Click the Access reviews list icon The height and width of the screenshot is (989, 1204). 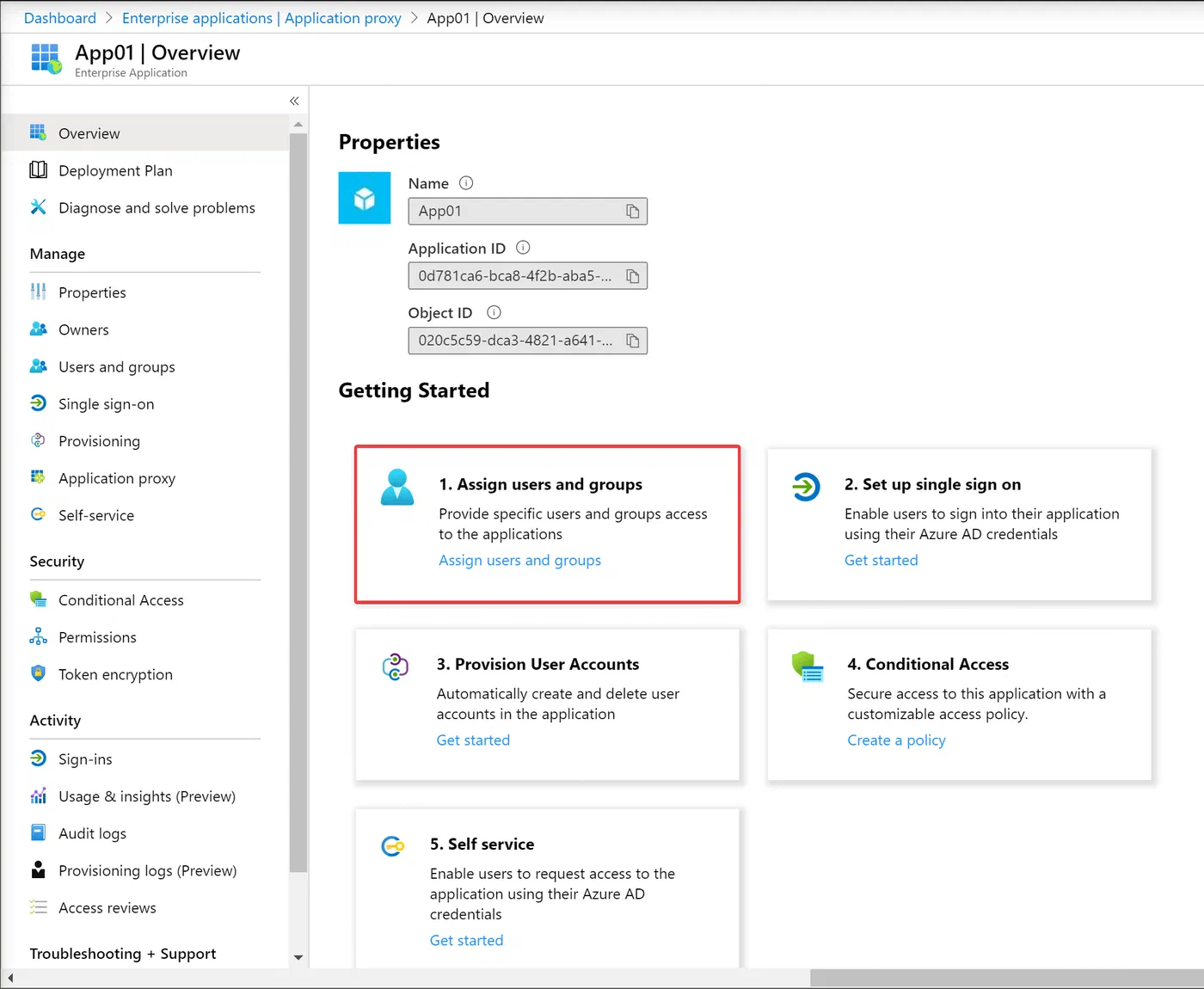(x=38, y=906)
